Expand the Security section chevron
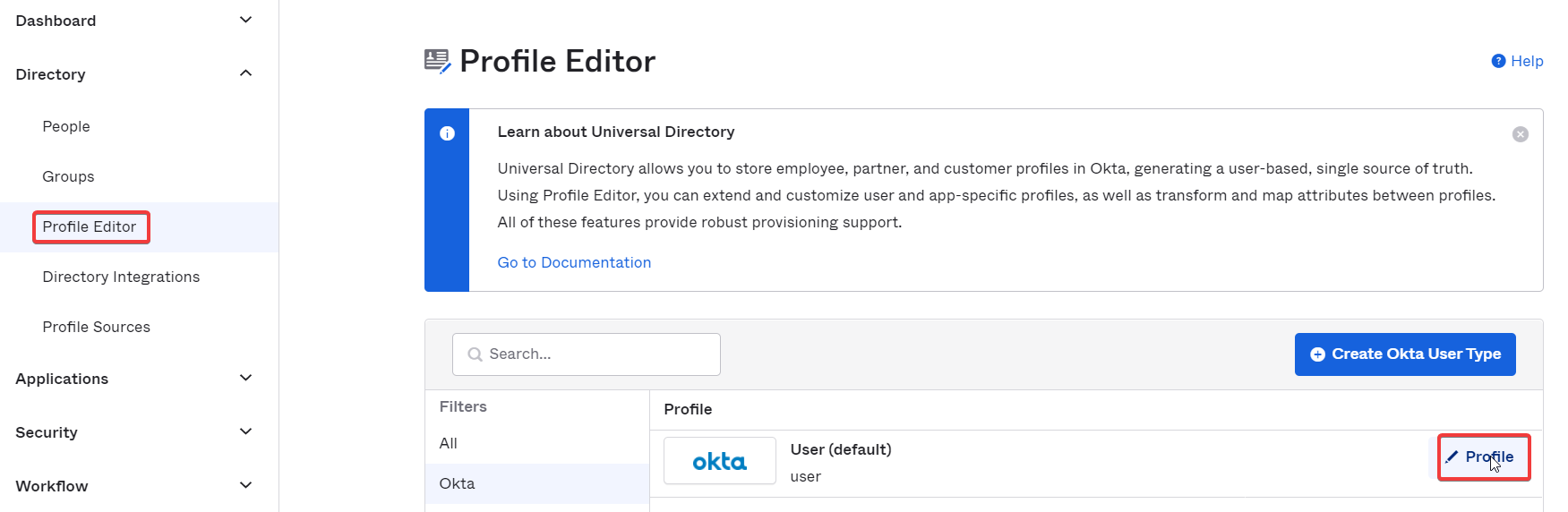This screenshot has width=1568, height=512. pyautogui.click(x=246, y=431)
